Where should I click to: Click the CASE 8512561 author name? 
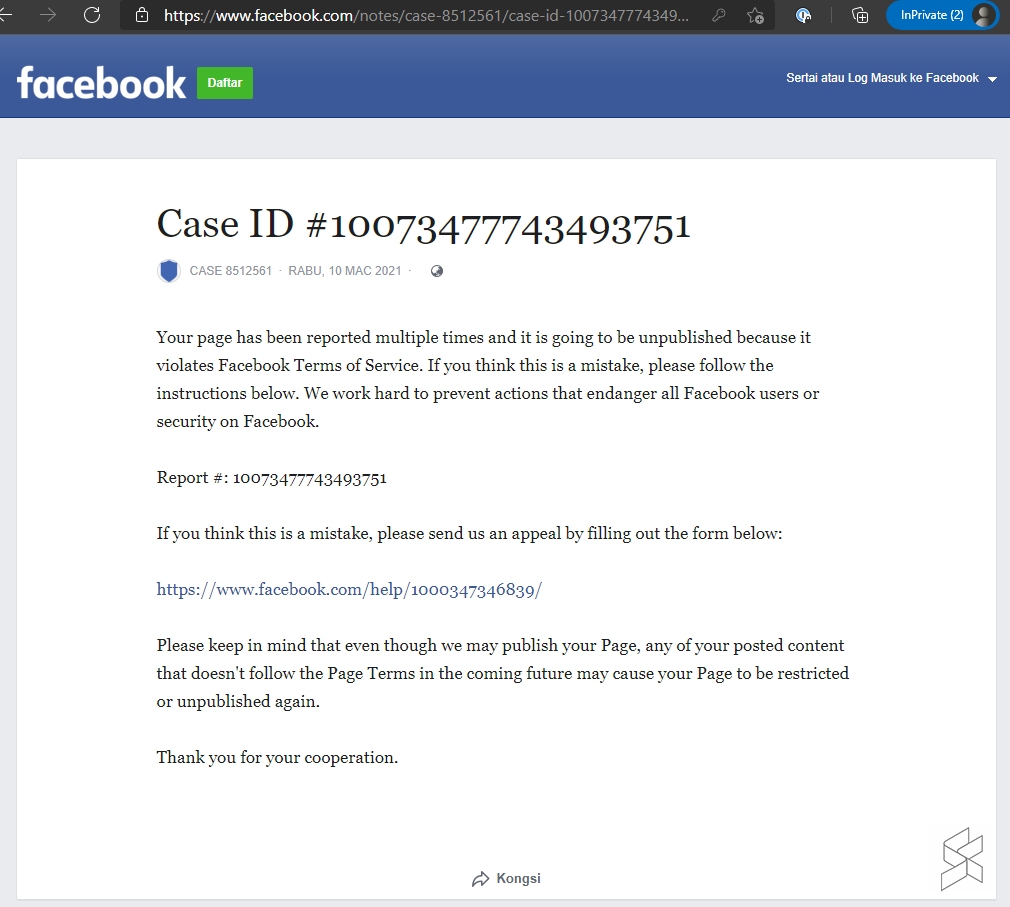tap(230, 271)
